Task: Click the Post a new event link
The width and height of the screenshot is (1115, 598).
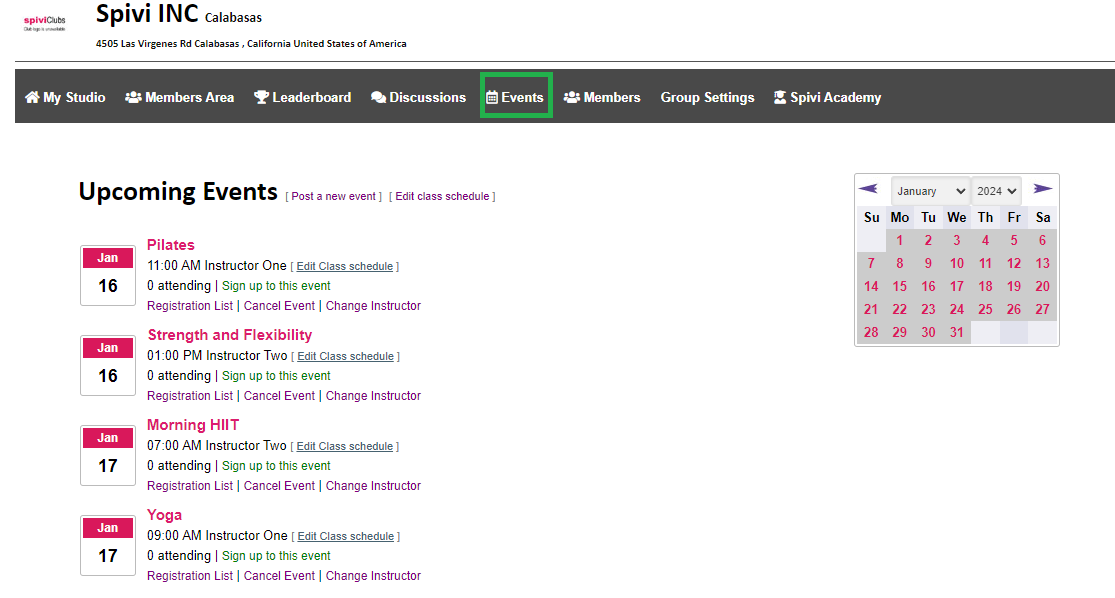Action: point(335,197)
